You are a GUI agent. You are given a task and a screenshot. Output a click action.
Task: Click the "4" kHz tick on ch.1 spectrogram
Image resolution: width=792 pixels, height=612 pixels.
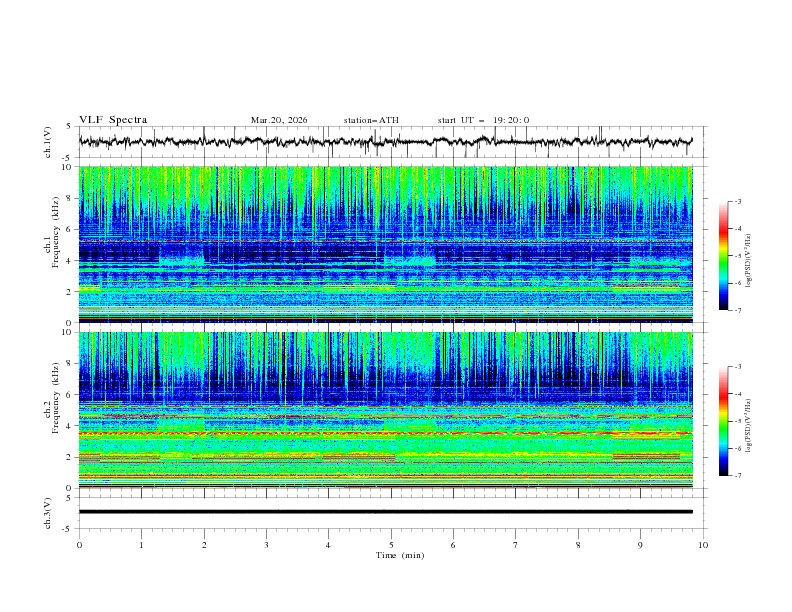70,261
